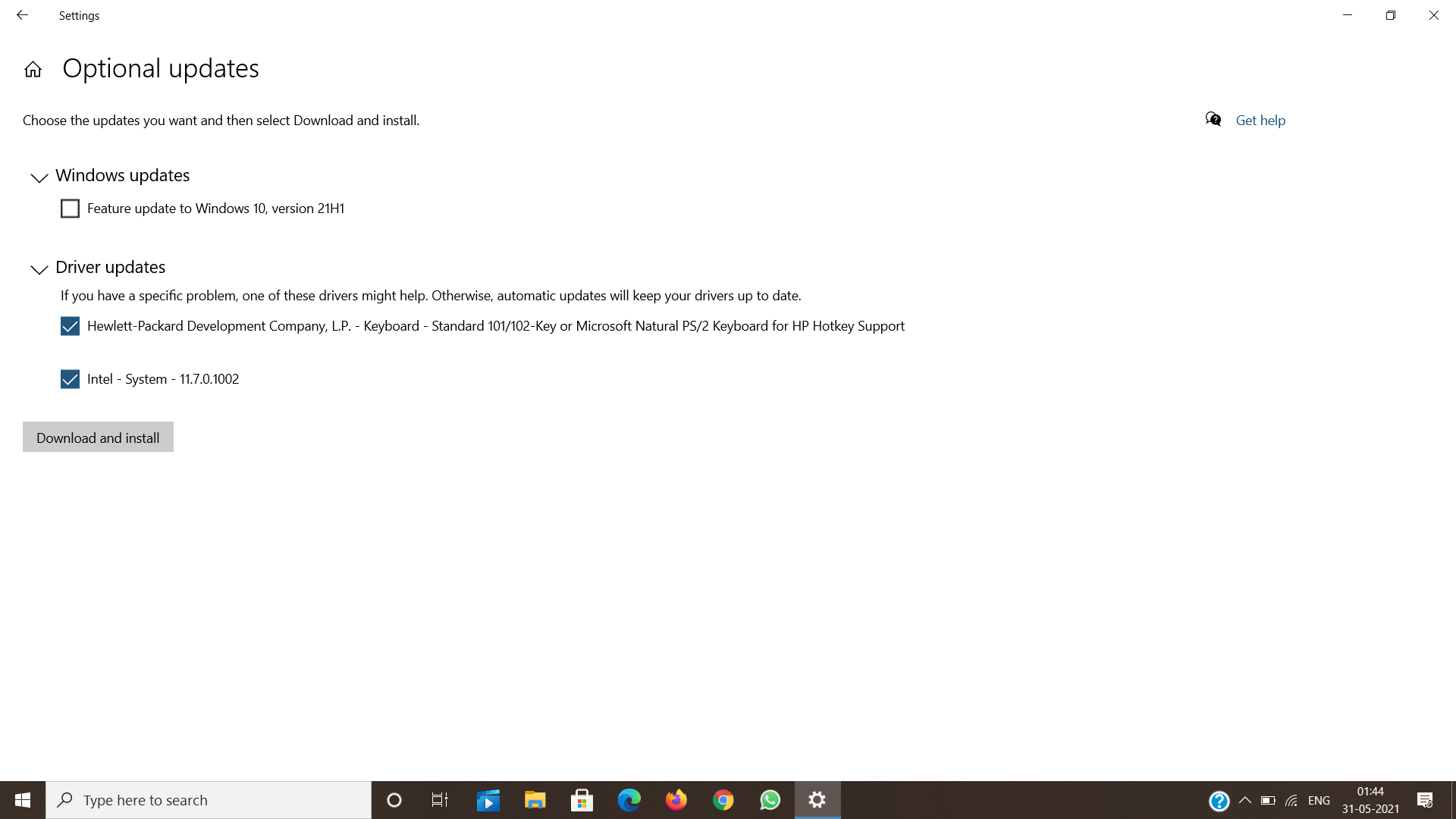Click Download and install button

click(98, 437)
